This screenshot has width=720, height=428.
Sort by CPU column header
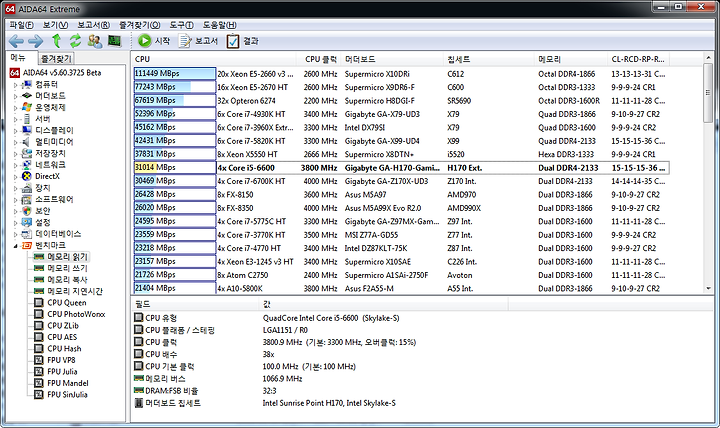point(214,59)
